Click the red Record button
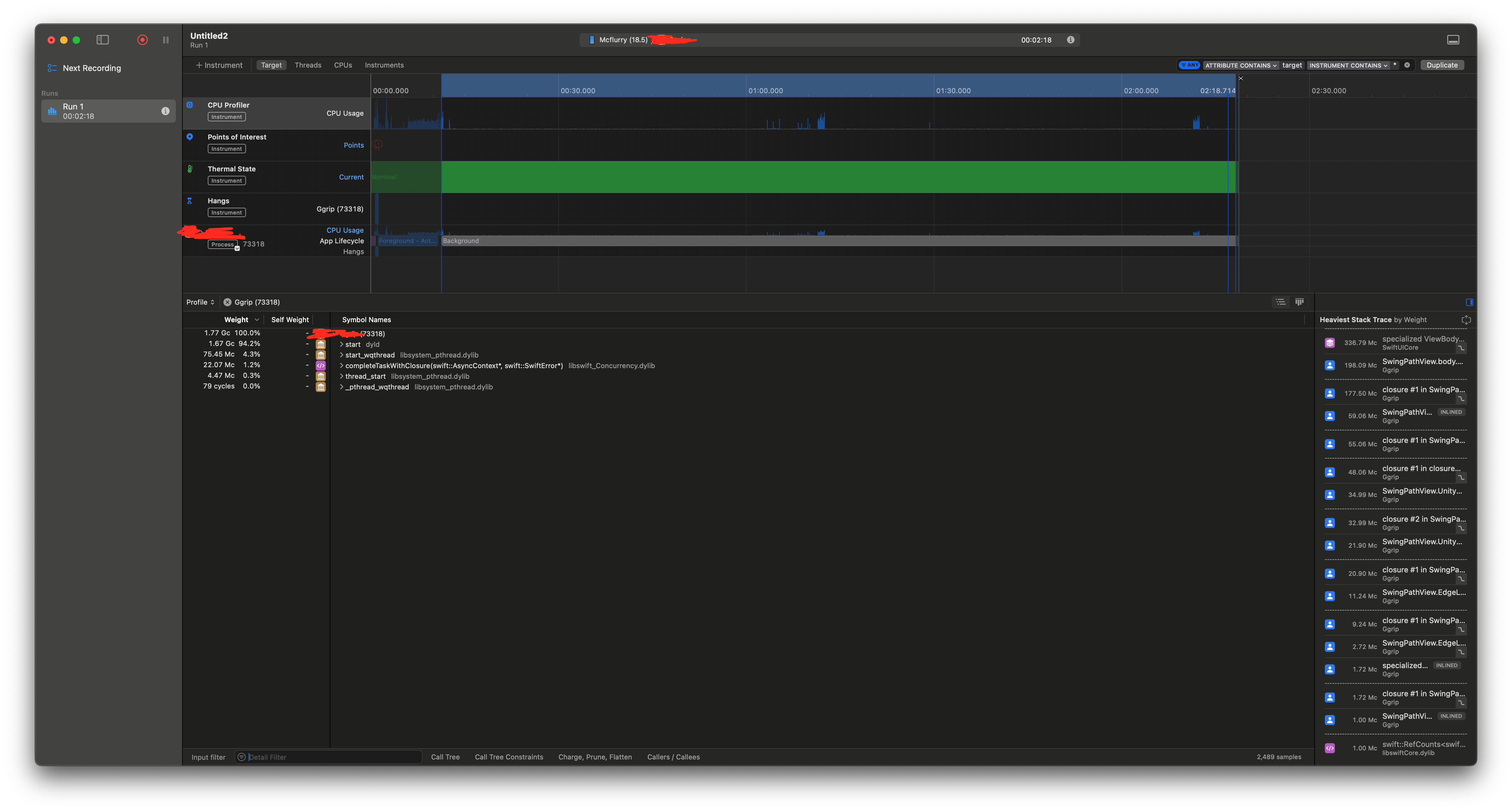The width and height of the screenshot is (1512, 812). click(142, 40)
